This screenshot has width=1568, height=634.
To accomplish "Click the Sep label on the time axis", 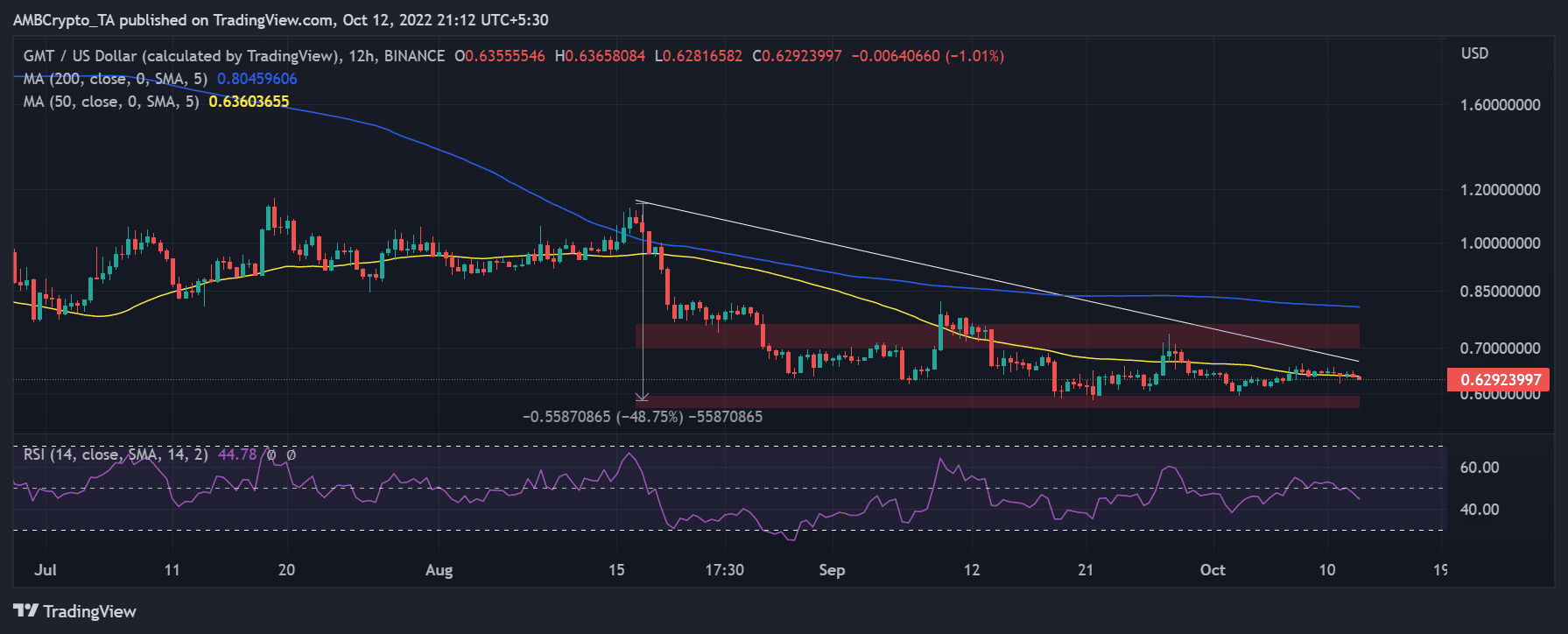I will pyautogui.click(x=833, y=570).
